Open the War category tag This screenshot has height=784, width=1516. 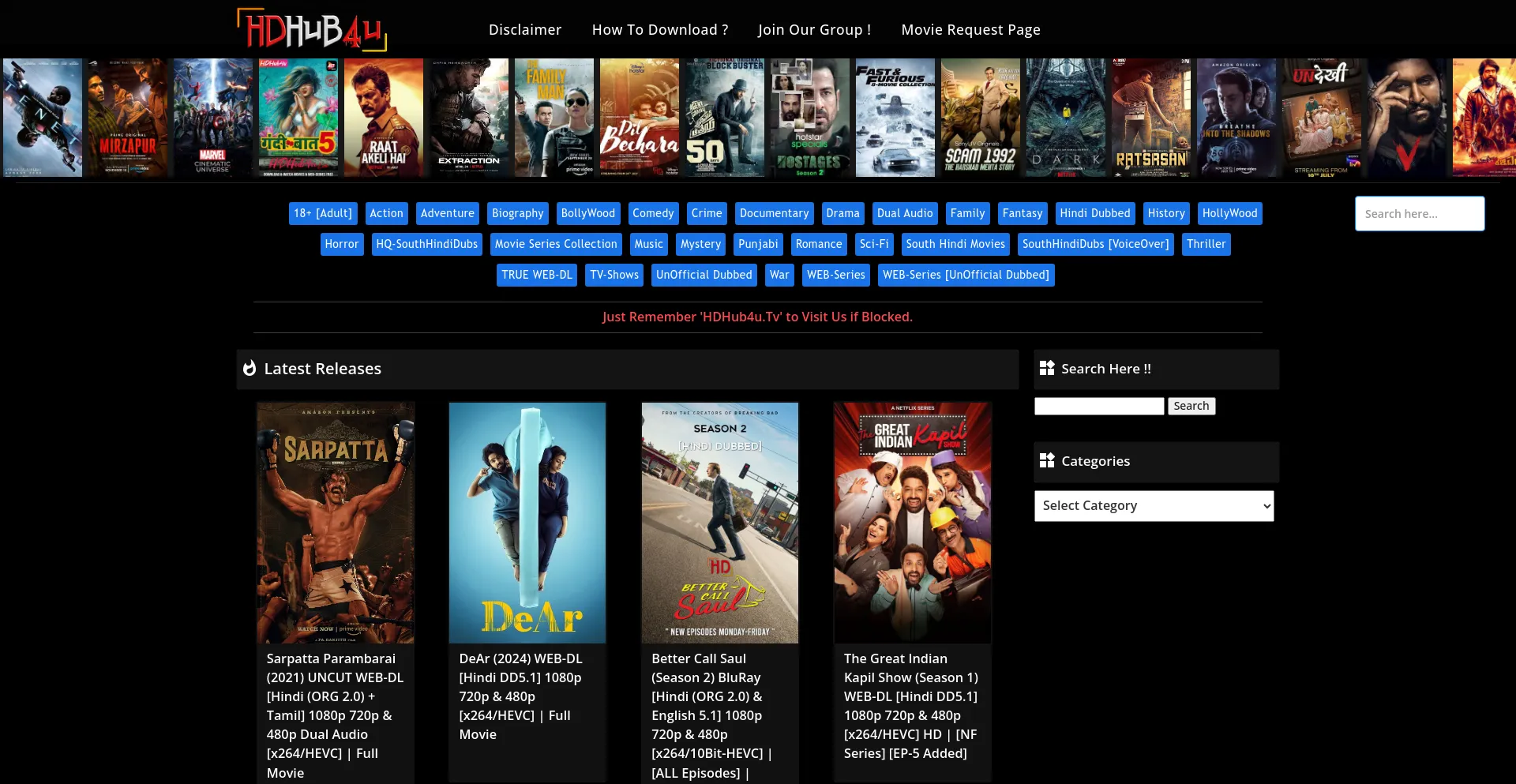[x=779, y=275]
